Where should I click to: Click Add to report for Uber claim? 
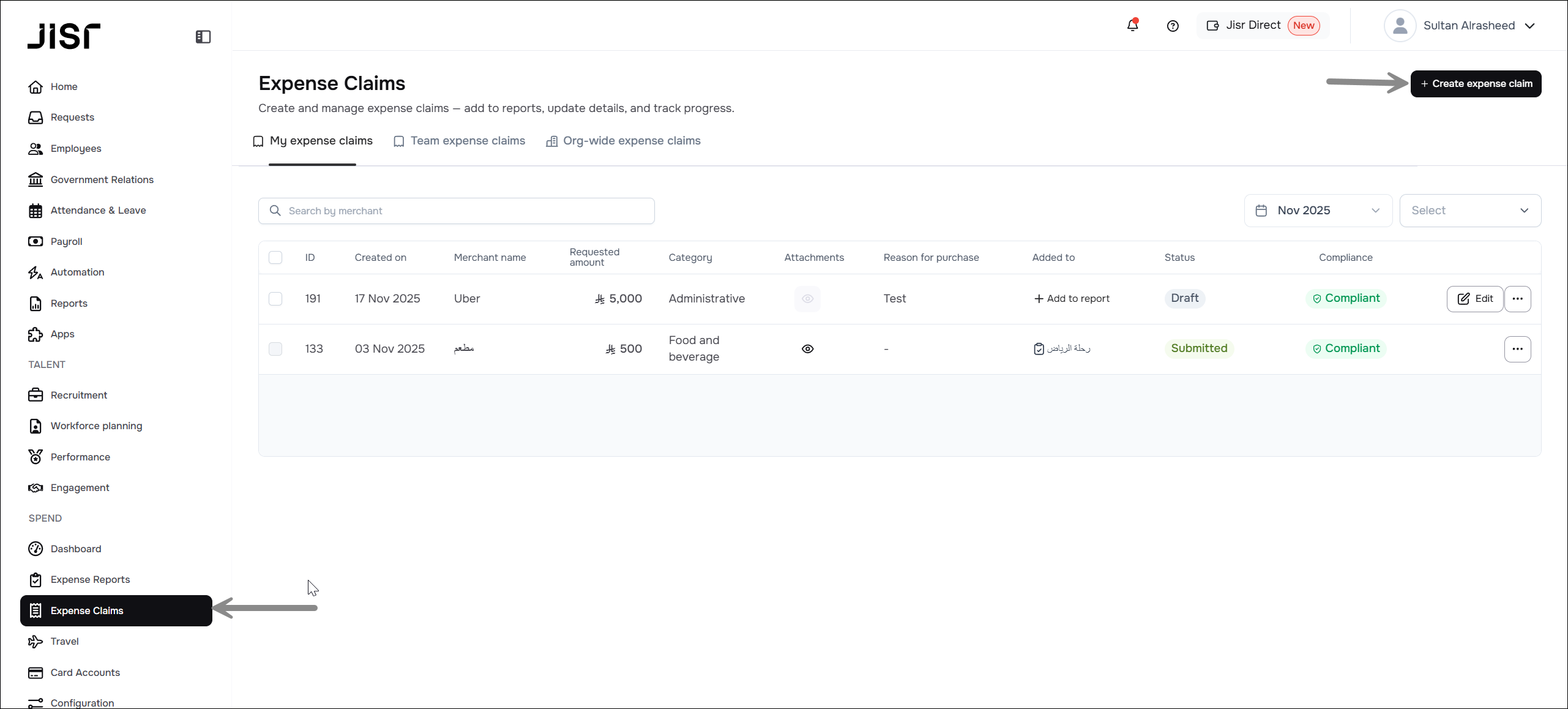(x=1072, y=299)
